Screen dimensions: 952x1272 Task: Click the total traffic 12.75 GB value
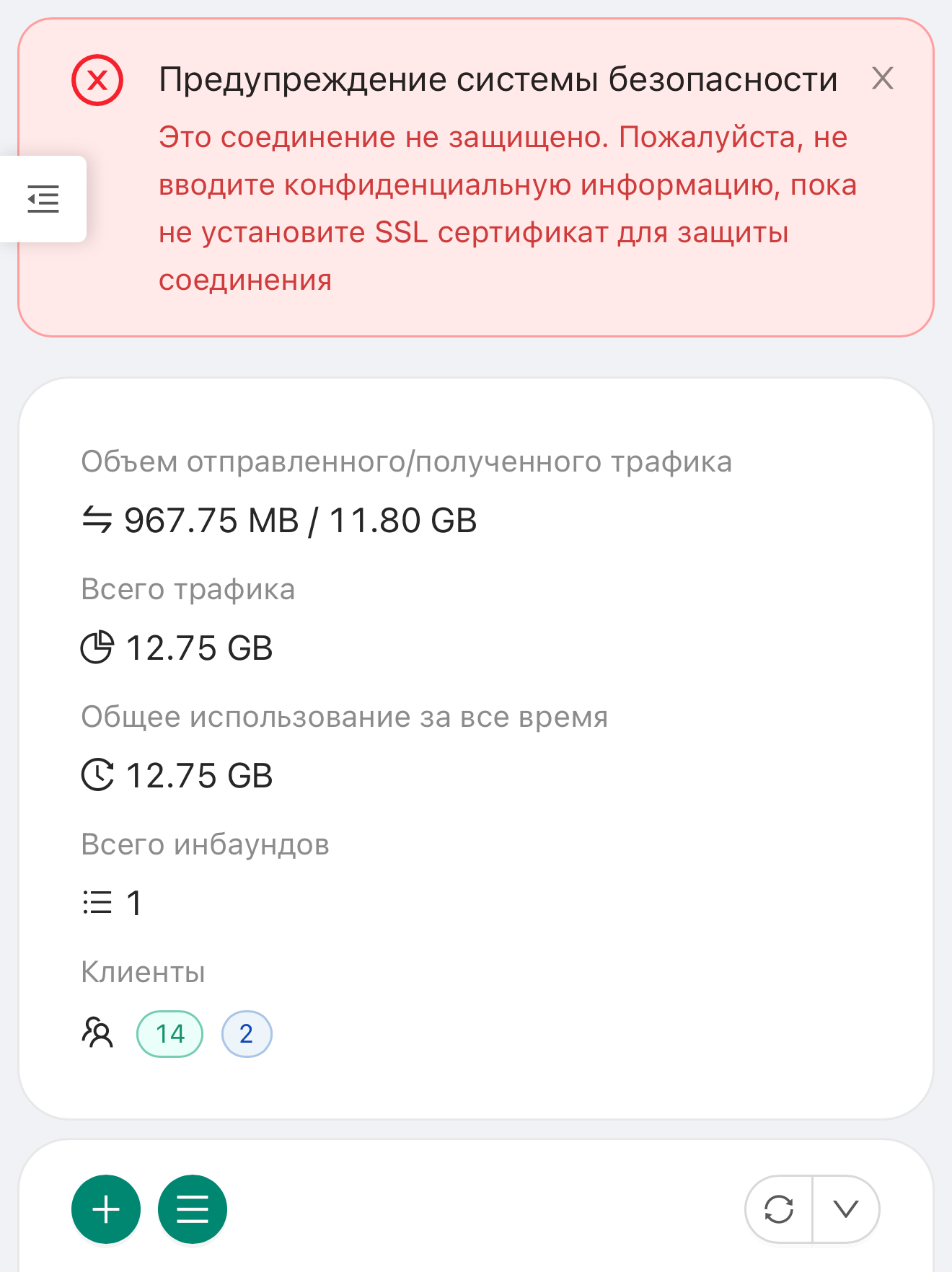click(199, 648)
